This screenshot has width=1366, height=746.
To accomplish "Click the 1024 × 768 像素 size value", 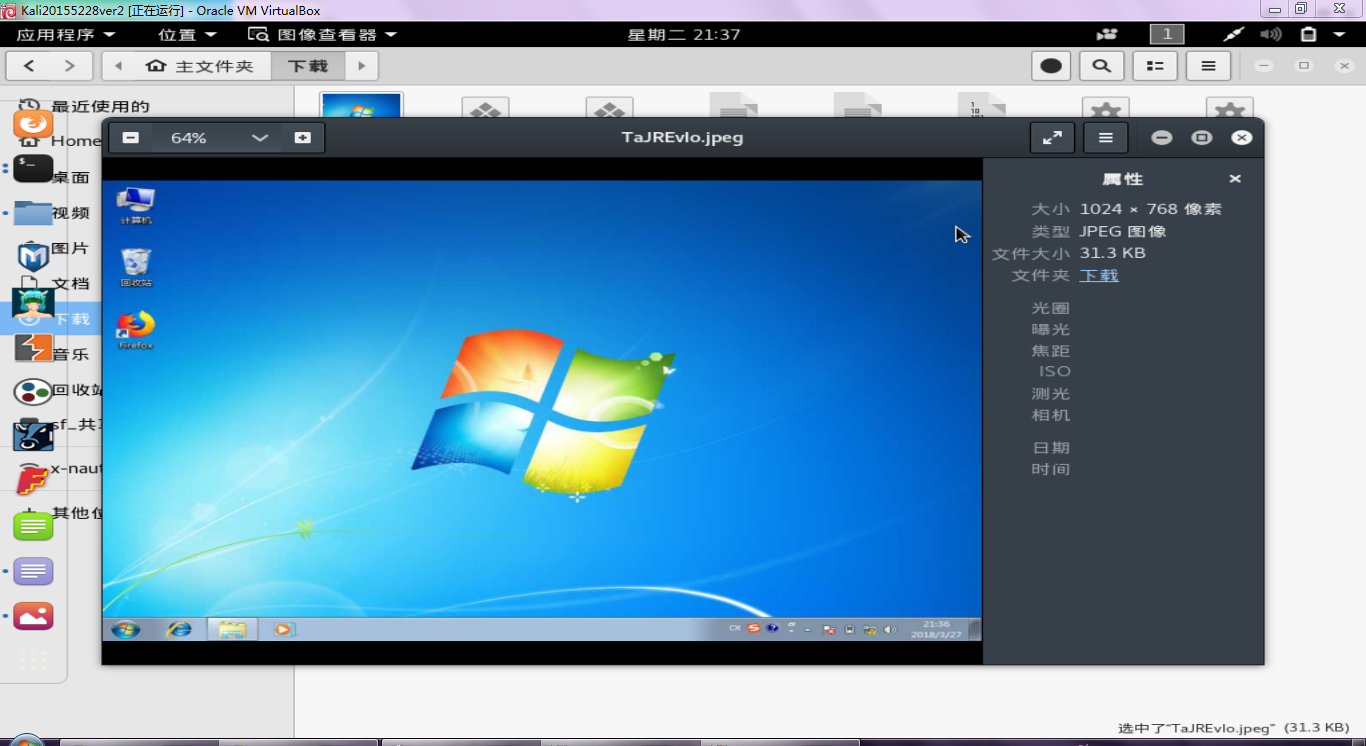I will [x=1151, y=209].
